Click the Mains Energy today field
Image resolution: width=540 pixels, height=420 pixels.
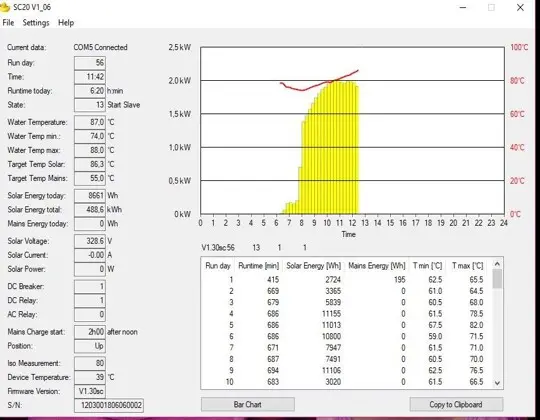point(90,224)
